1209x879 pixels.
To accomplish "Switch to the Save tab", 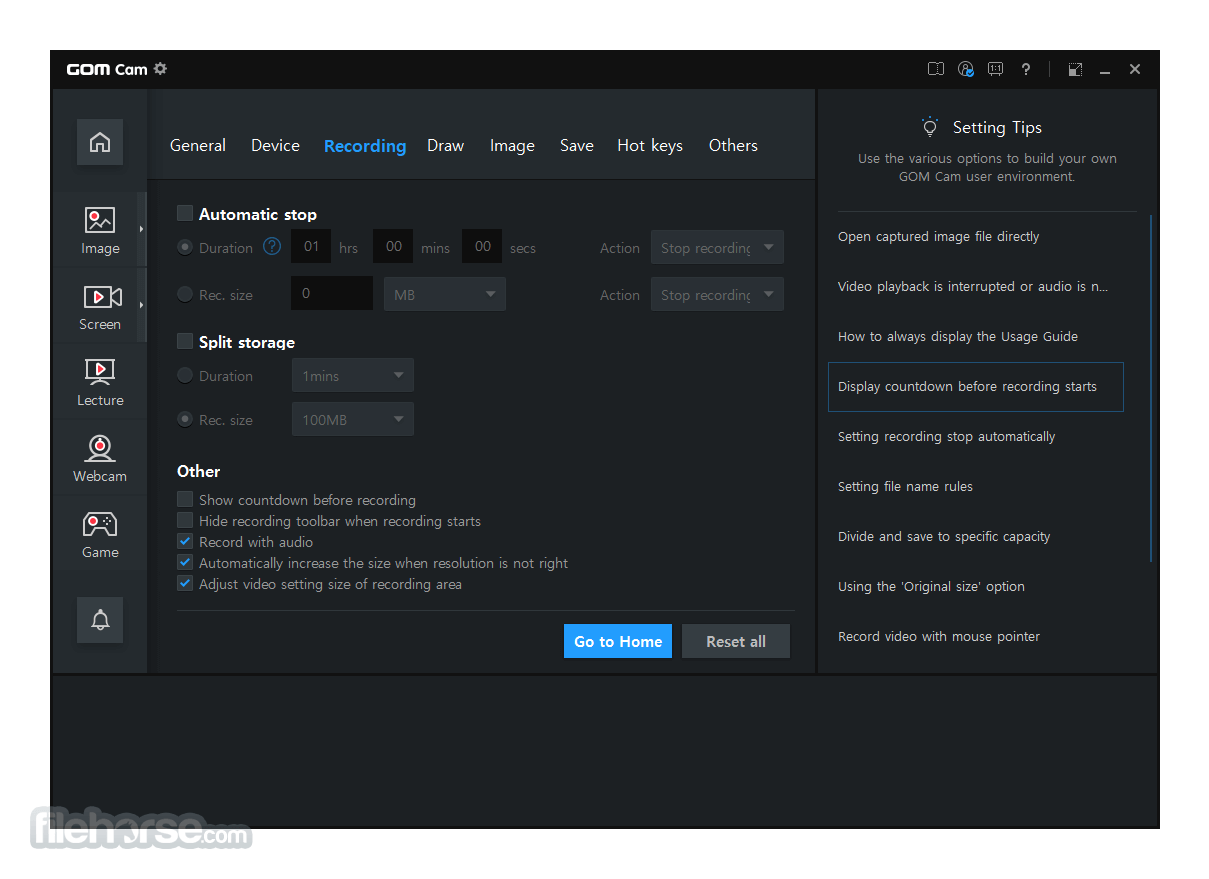I will point(577,145).
